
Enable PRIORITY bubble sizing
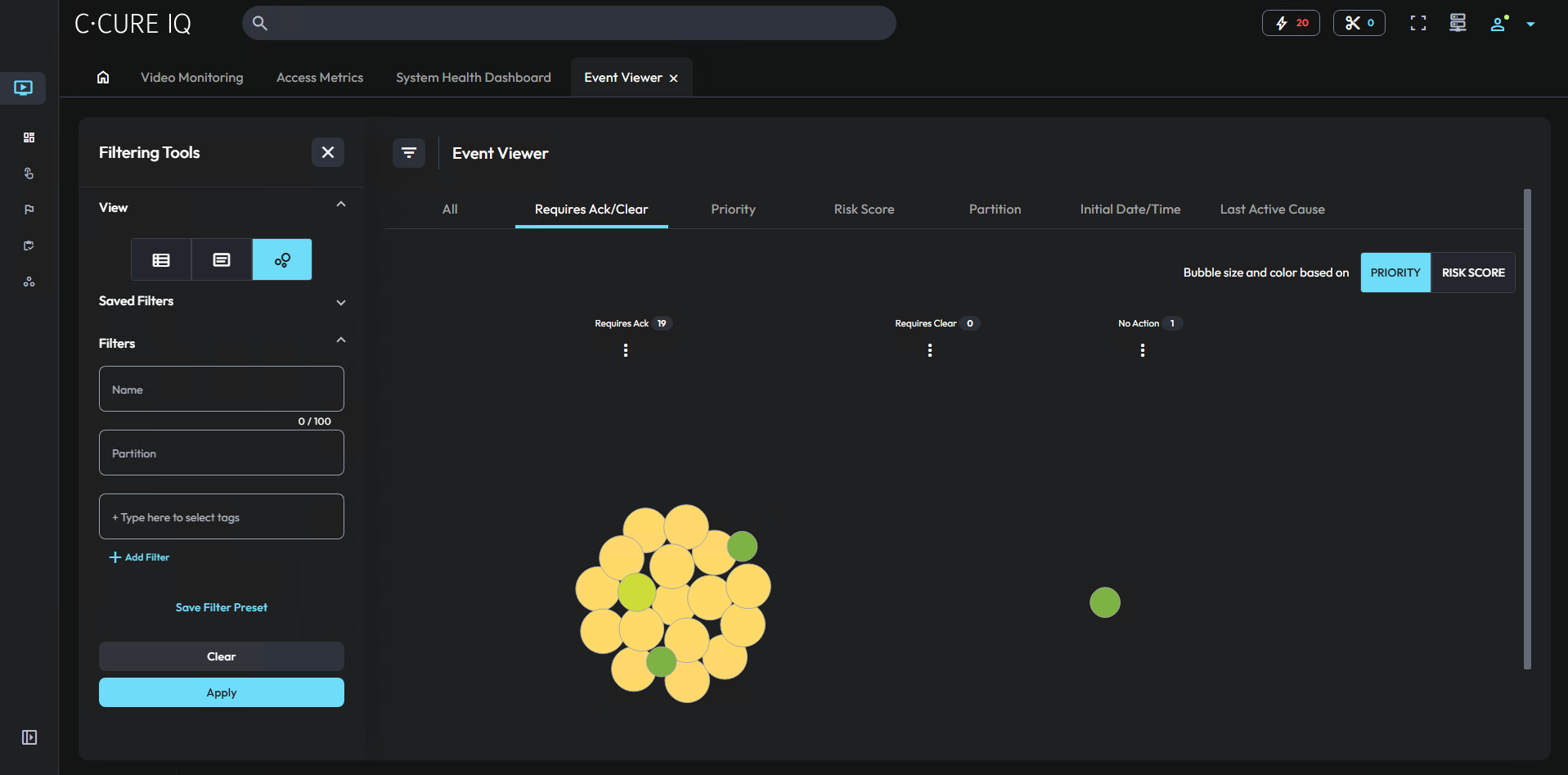tap(1395, 272)
